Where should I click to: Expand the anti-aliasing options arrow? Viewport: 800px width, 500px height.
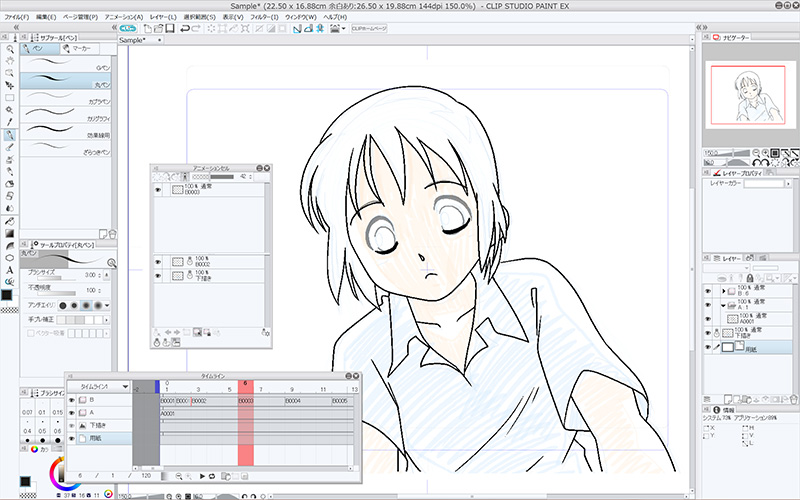[109, 305]
